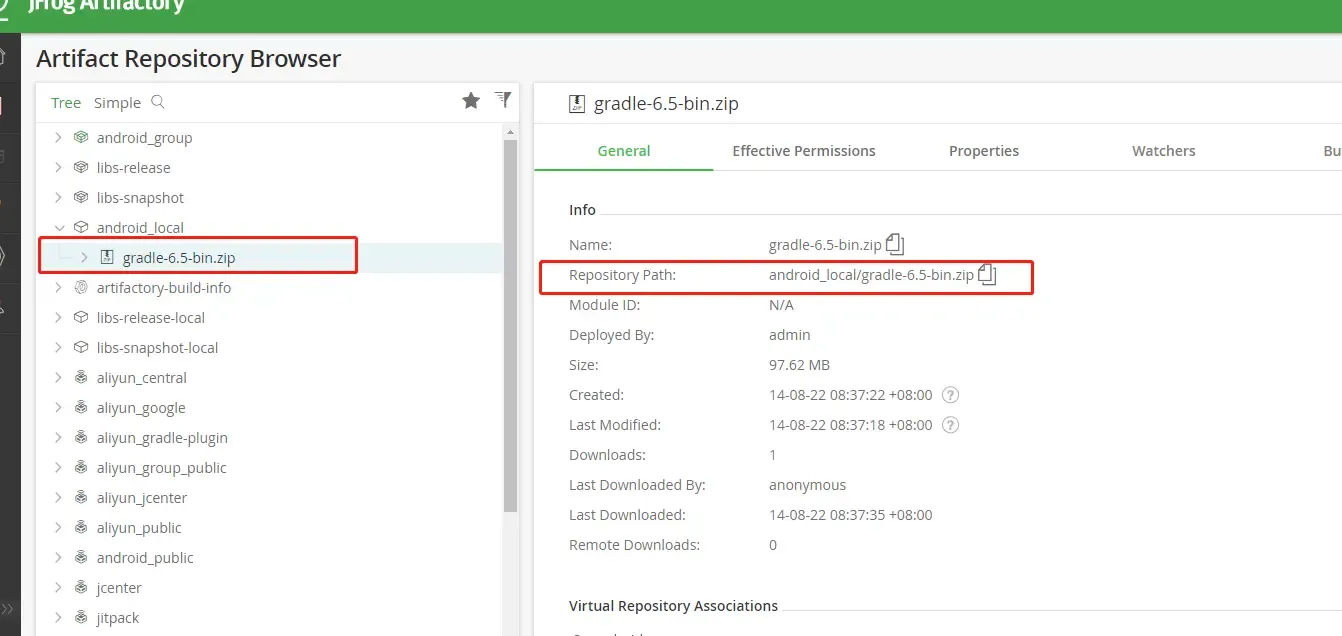Expand the gradle-6.5-bin.zip node
The image size is (1342, 636).
pos(85,258)
